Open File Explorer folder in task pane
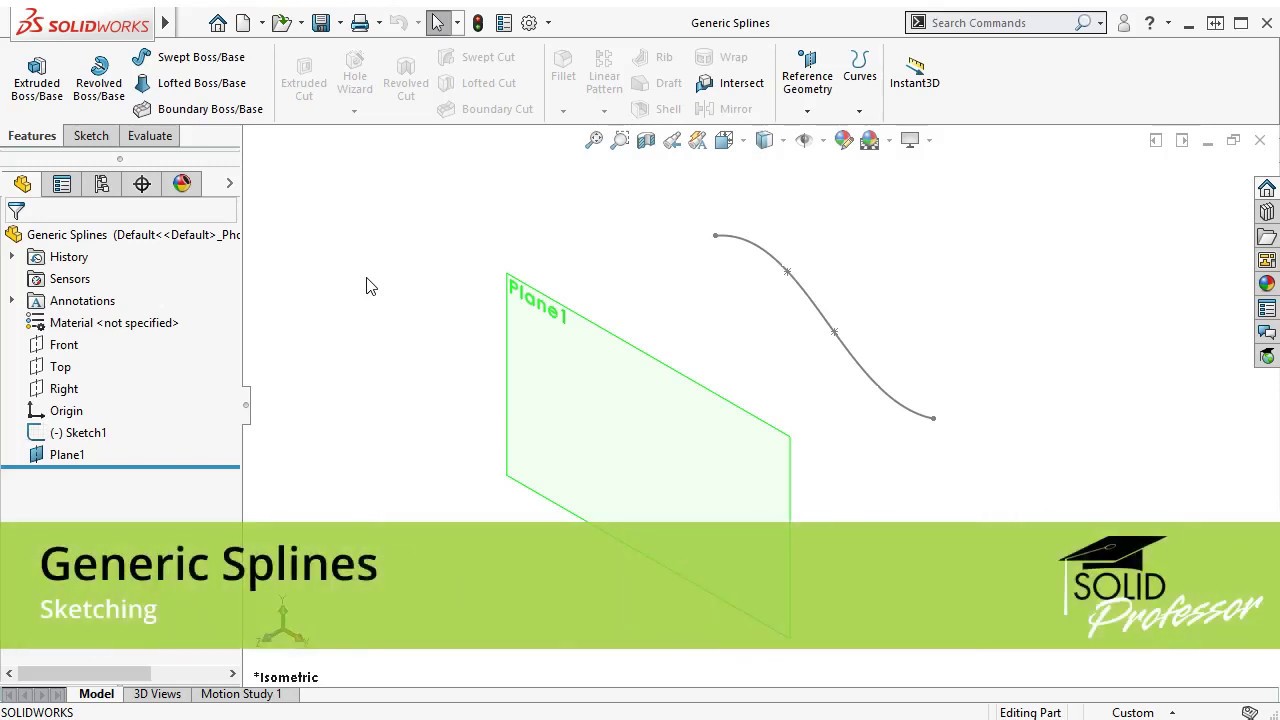This screenshot has height=720, width=1280. pyautogui.click(x=1267, y=237)
